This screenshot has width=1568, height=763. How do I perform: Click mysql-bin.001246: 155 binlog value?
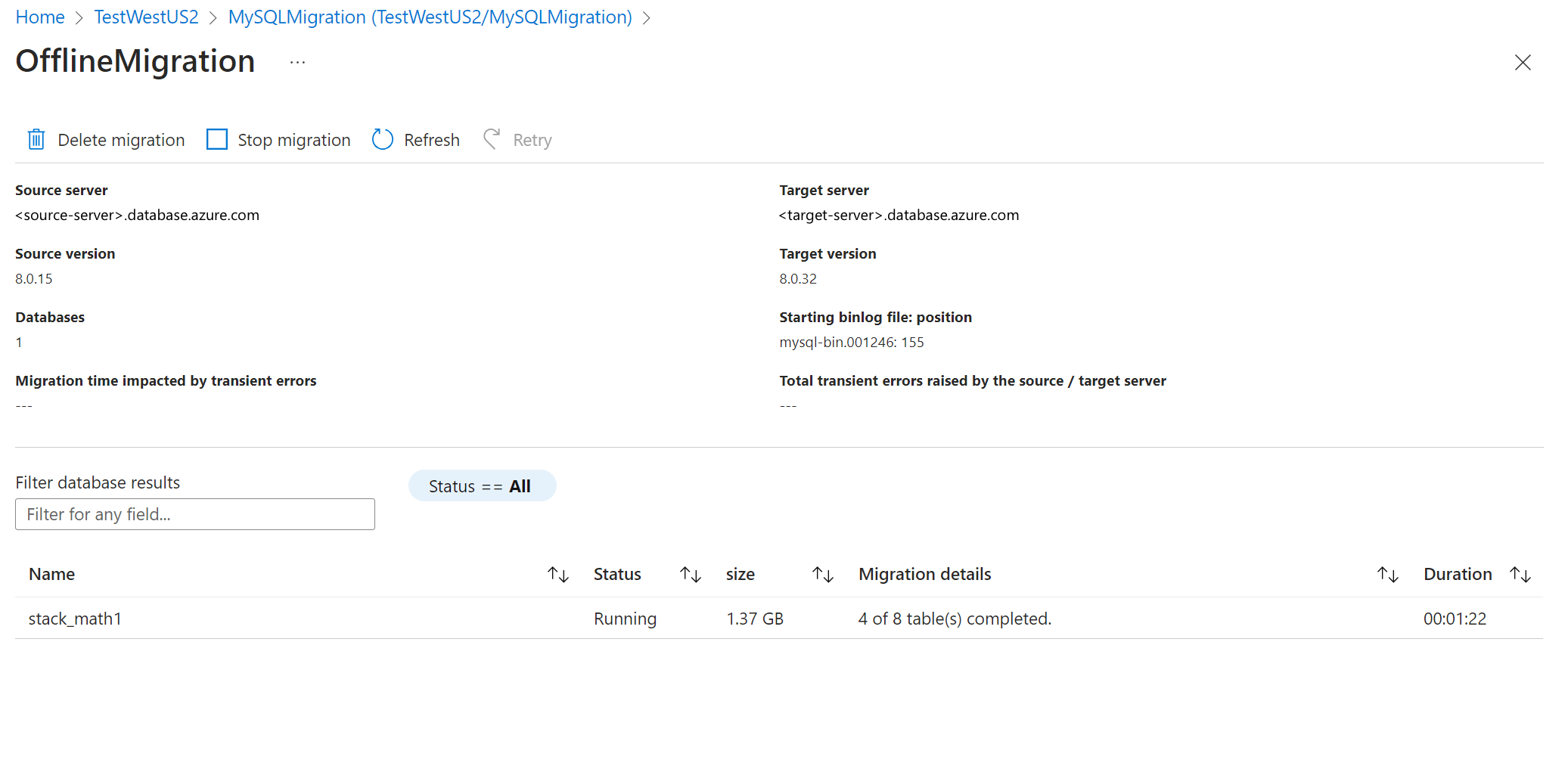852,342
